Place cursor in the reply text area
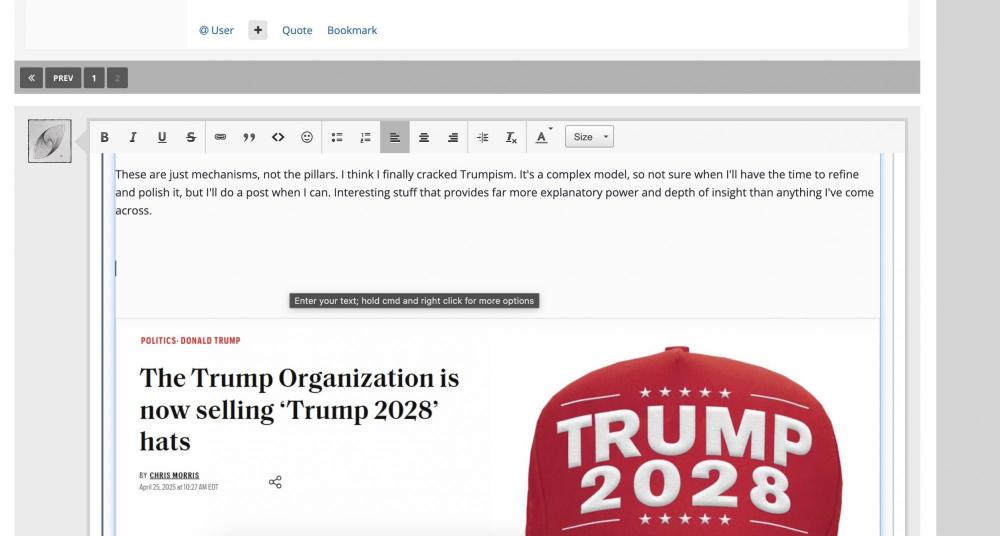Screen dimensions: 1000x536 (497, 269)
